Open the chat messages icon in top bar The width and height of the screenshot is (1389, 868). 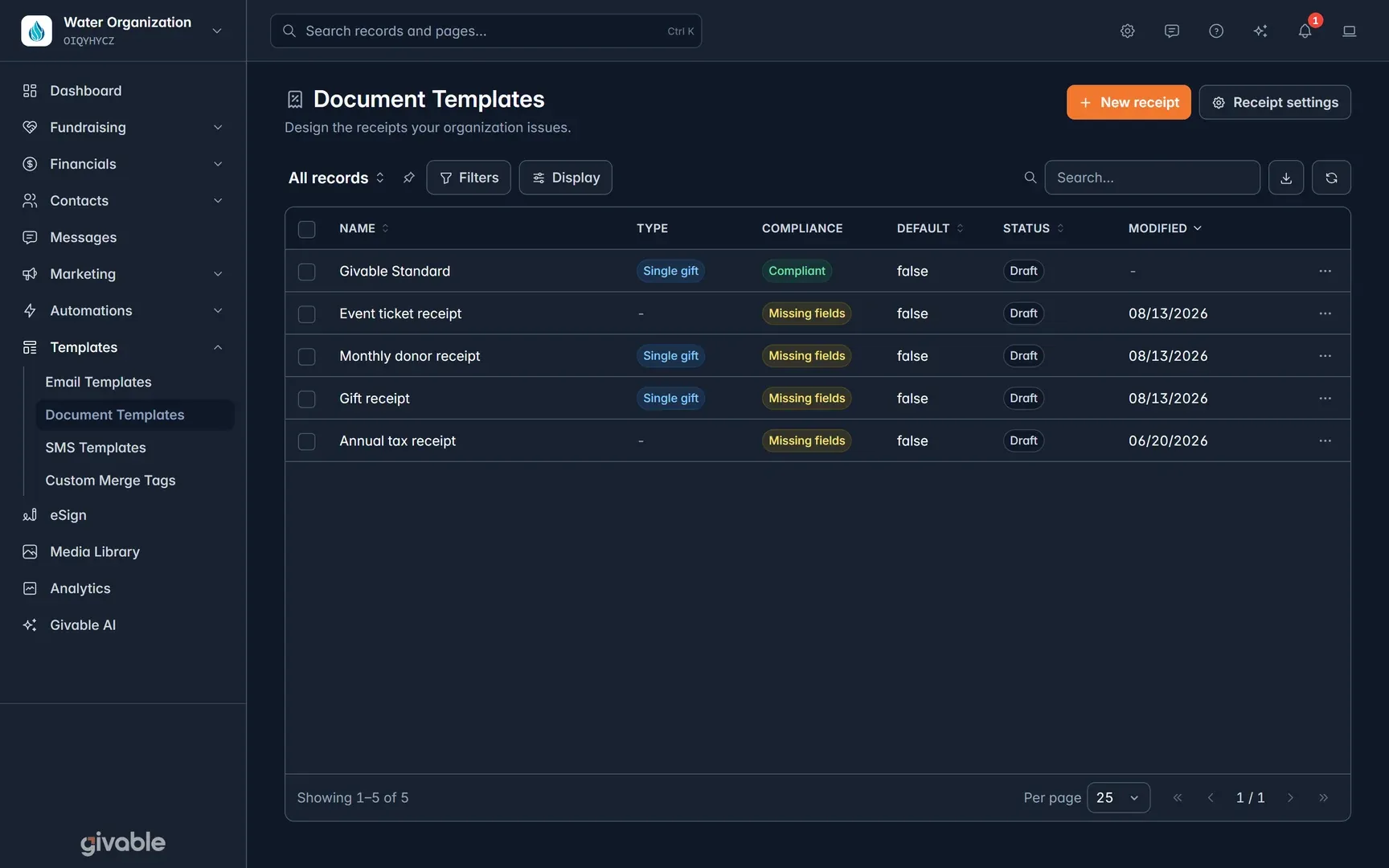tap(1171, 31)
